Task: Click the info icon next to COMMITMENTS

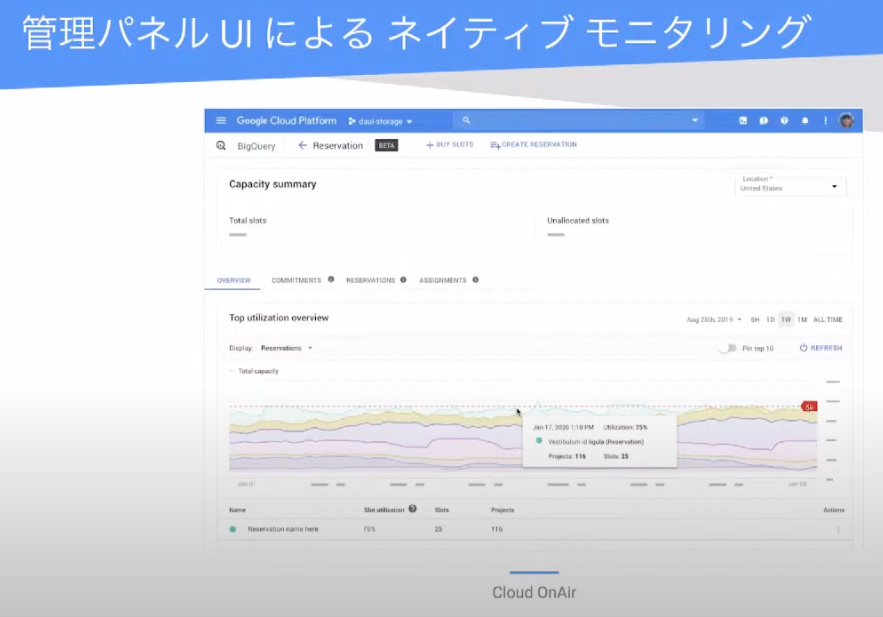Action: (x=331, y=279)
